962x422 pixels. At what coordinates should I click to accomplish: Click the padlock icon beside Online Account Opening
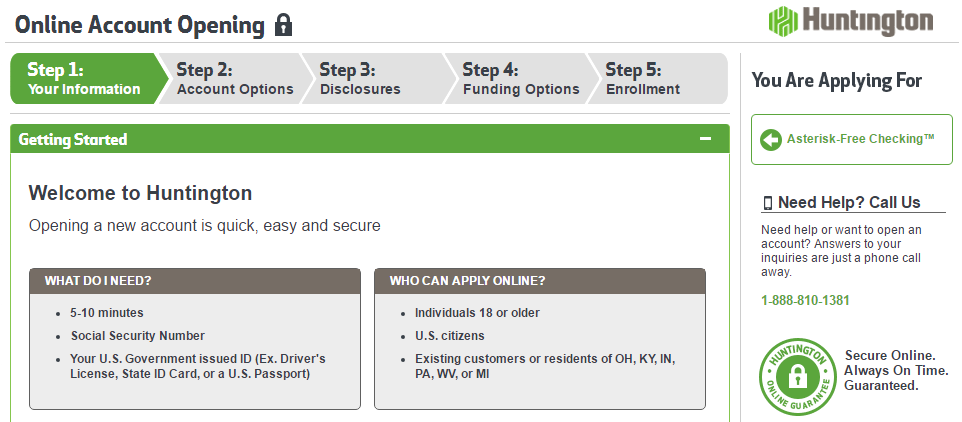[283, 25]
